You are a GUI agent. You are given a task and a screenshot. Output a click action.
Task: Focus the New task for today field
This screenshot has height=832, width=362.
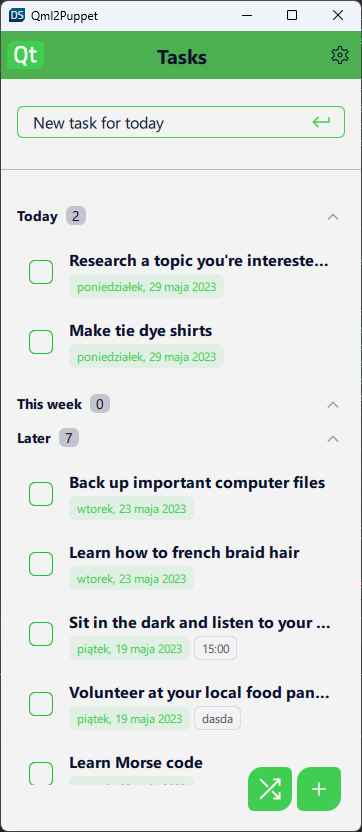181,123
